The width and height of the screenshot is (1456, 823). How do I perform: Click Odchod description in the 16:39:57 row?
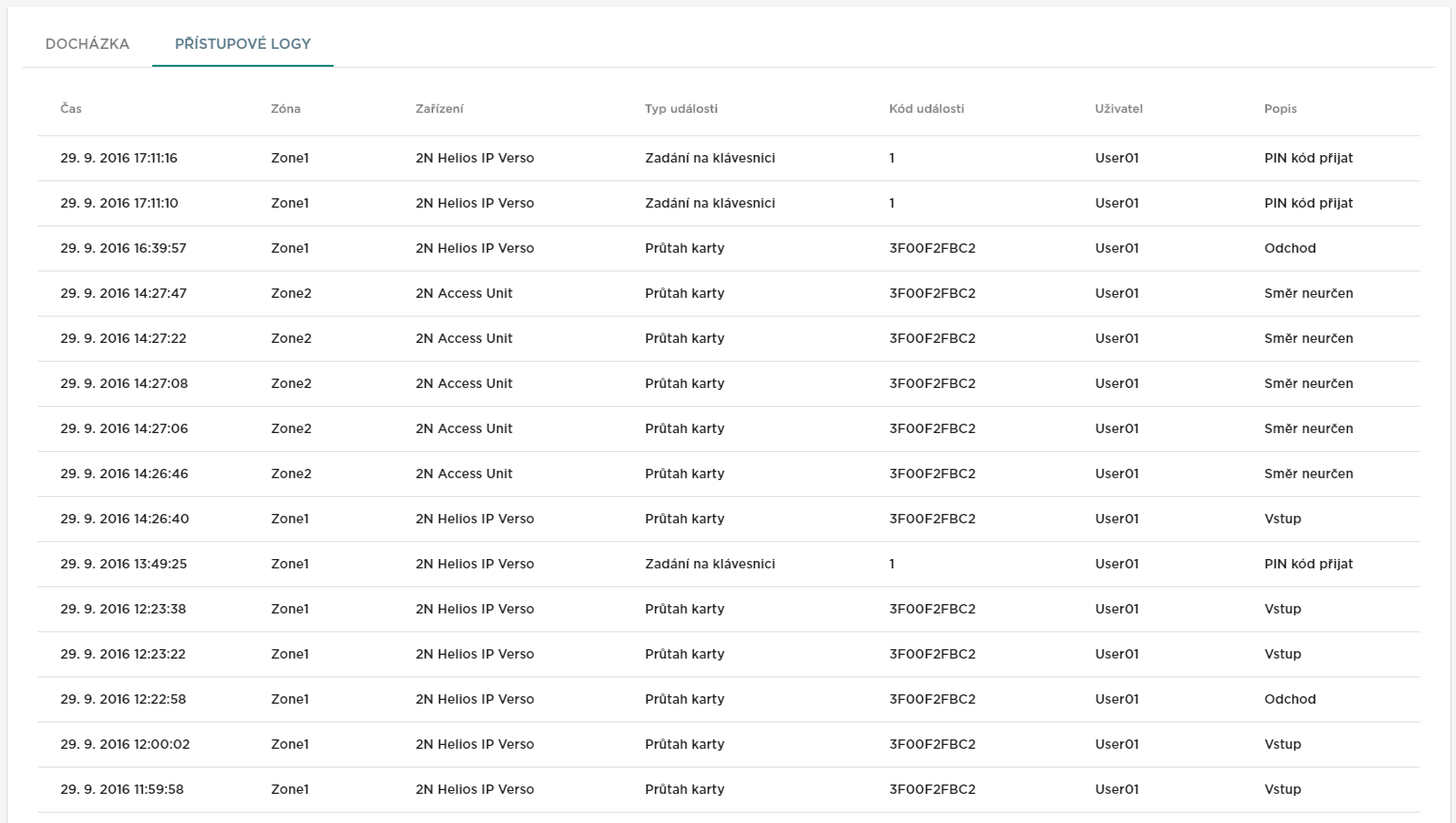[x=1290, y=248]
